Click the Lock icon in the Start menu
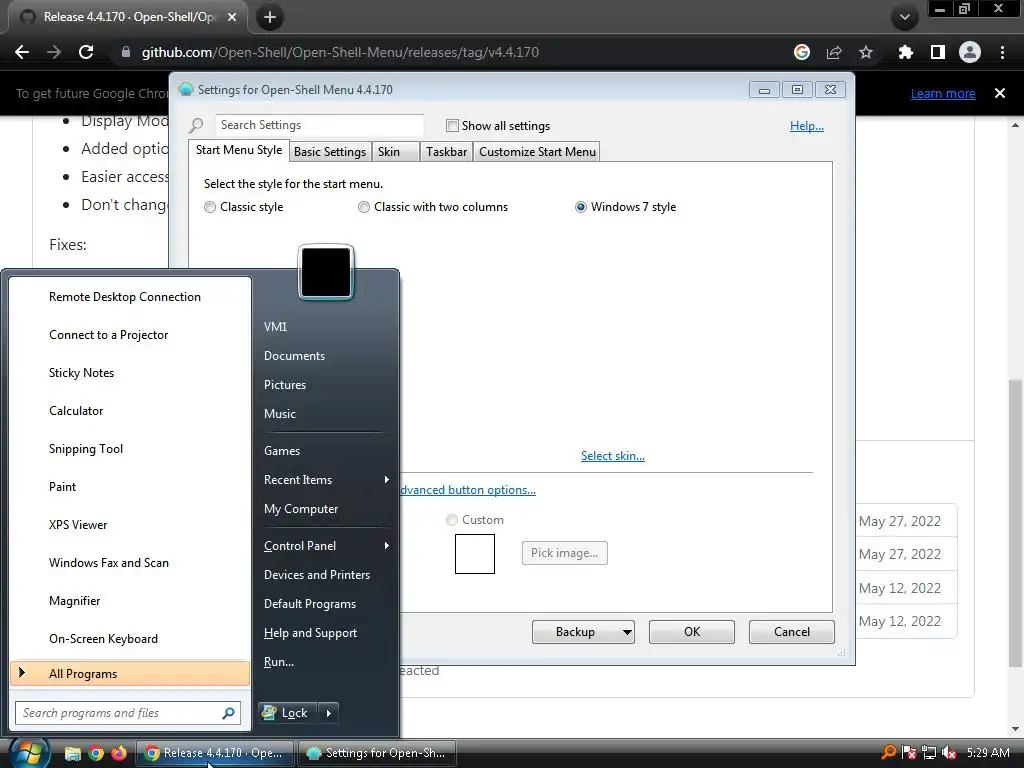Viewport: 1024px width, 768px height. pyautogui.click(x=269, y=712)
